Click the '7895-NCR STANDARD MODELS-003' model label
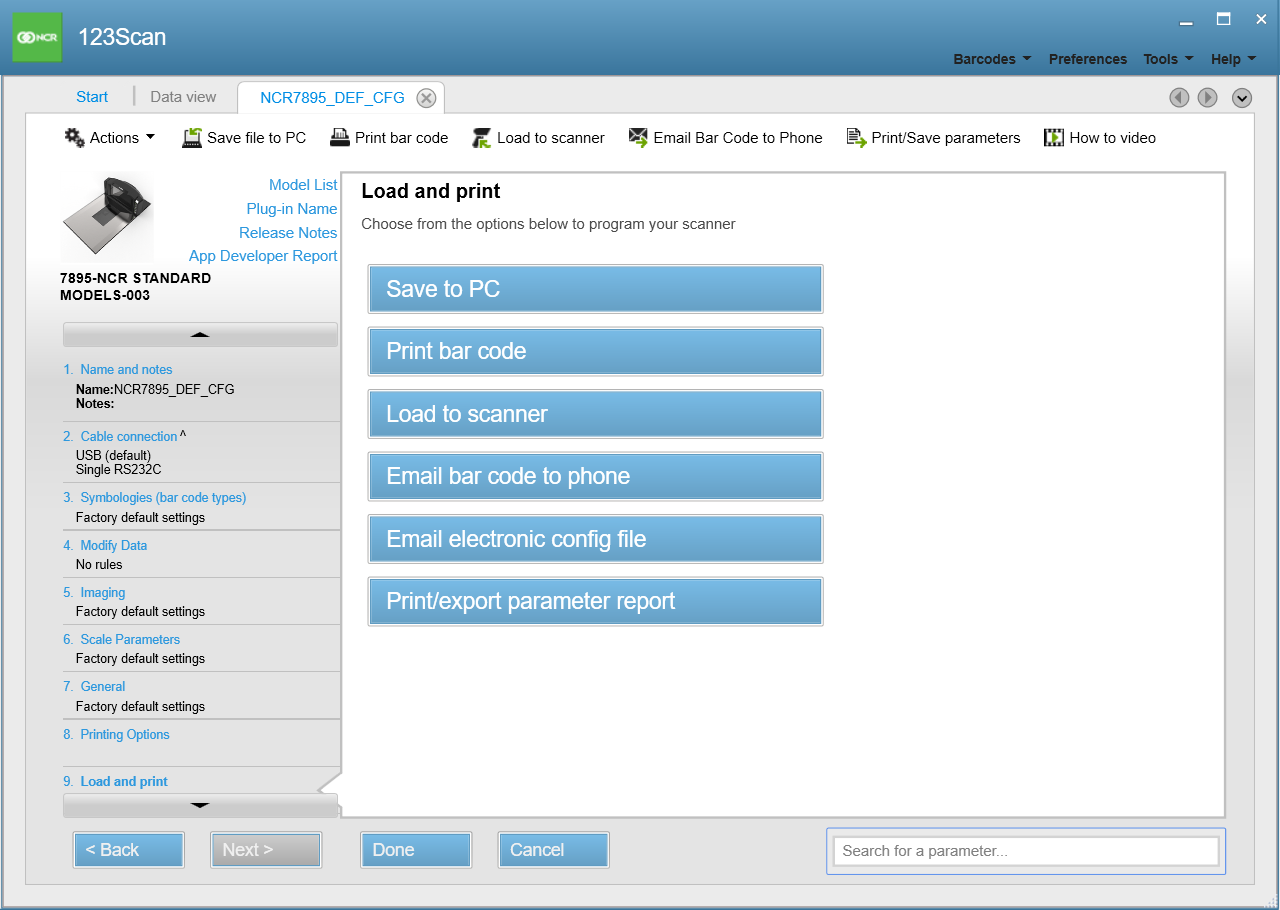Viewport: 1280px width, 910px height. 136,287
